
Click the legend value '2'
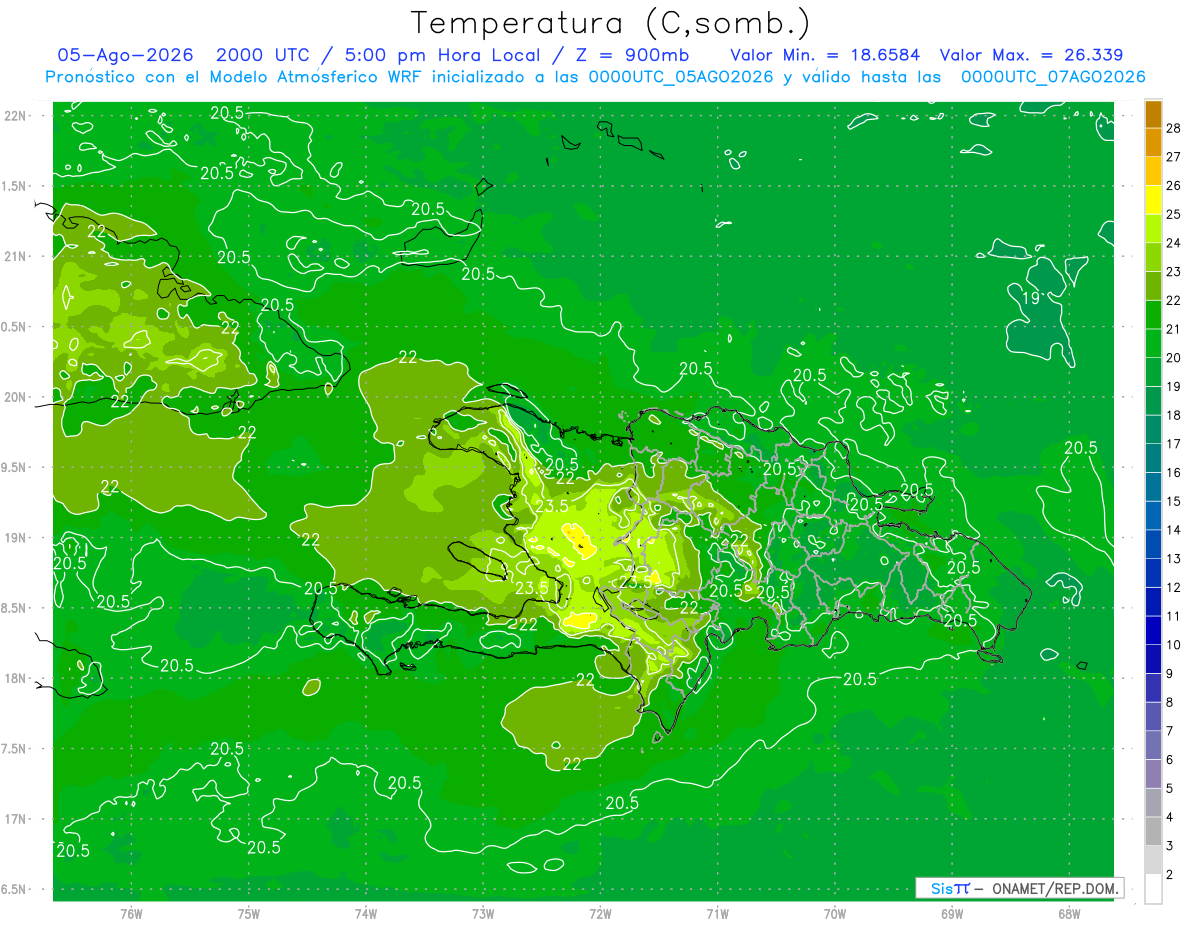point(1170,875)
